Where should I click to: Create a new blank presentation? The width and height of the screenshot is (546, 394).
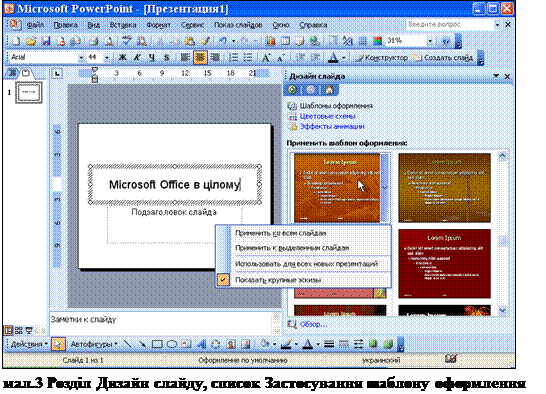[x=16, y=41]
